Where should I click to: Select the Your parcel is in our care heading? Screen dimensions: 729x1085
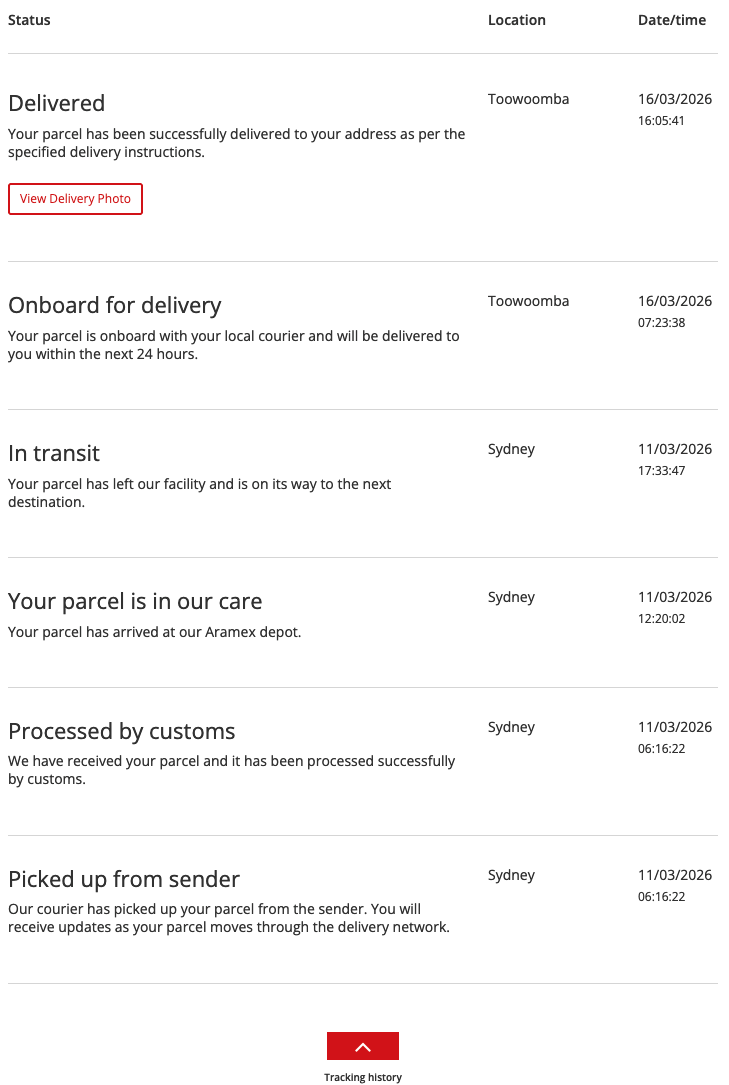(x=135, y=601)
